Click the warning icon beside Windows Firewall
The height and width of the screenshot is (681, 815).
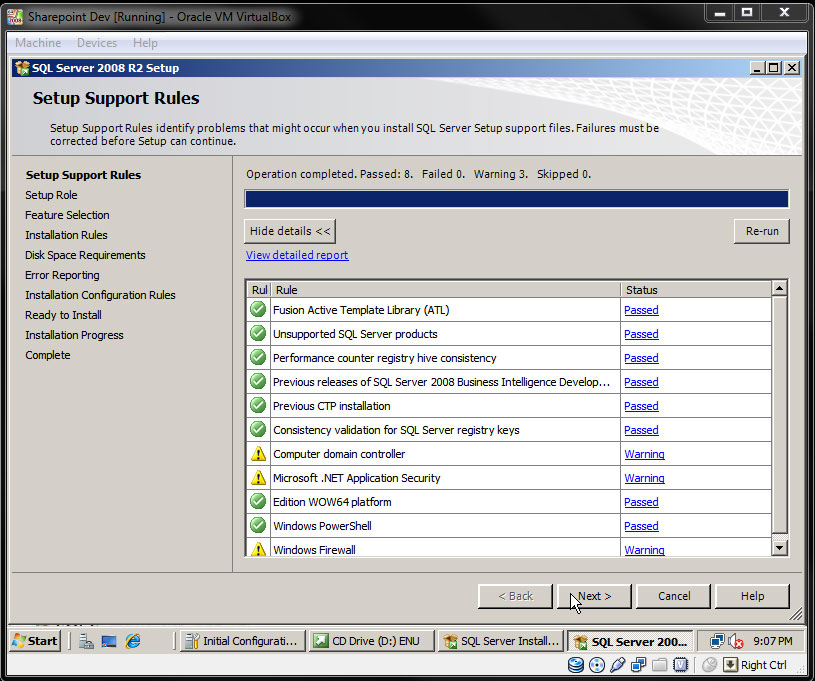click(x=258, y=549)
